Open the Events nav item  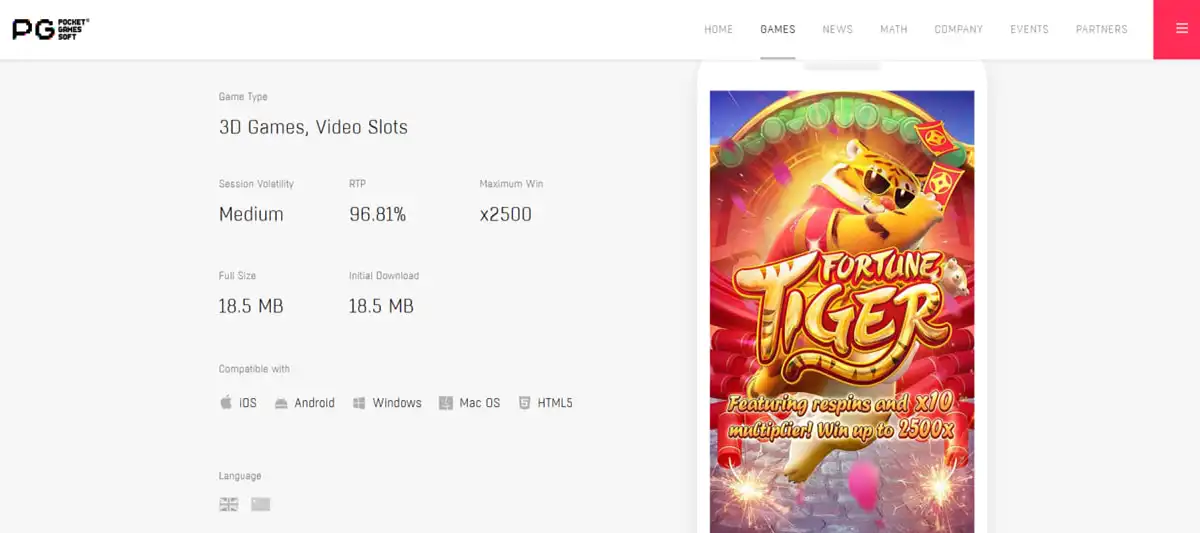(1029, 29)
